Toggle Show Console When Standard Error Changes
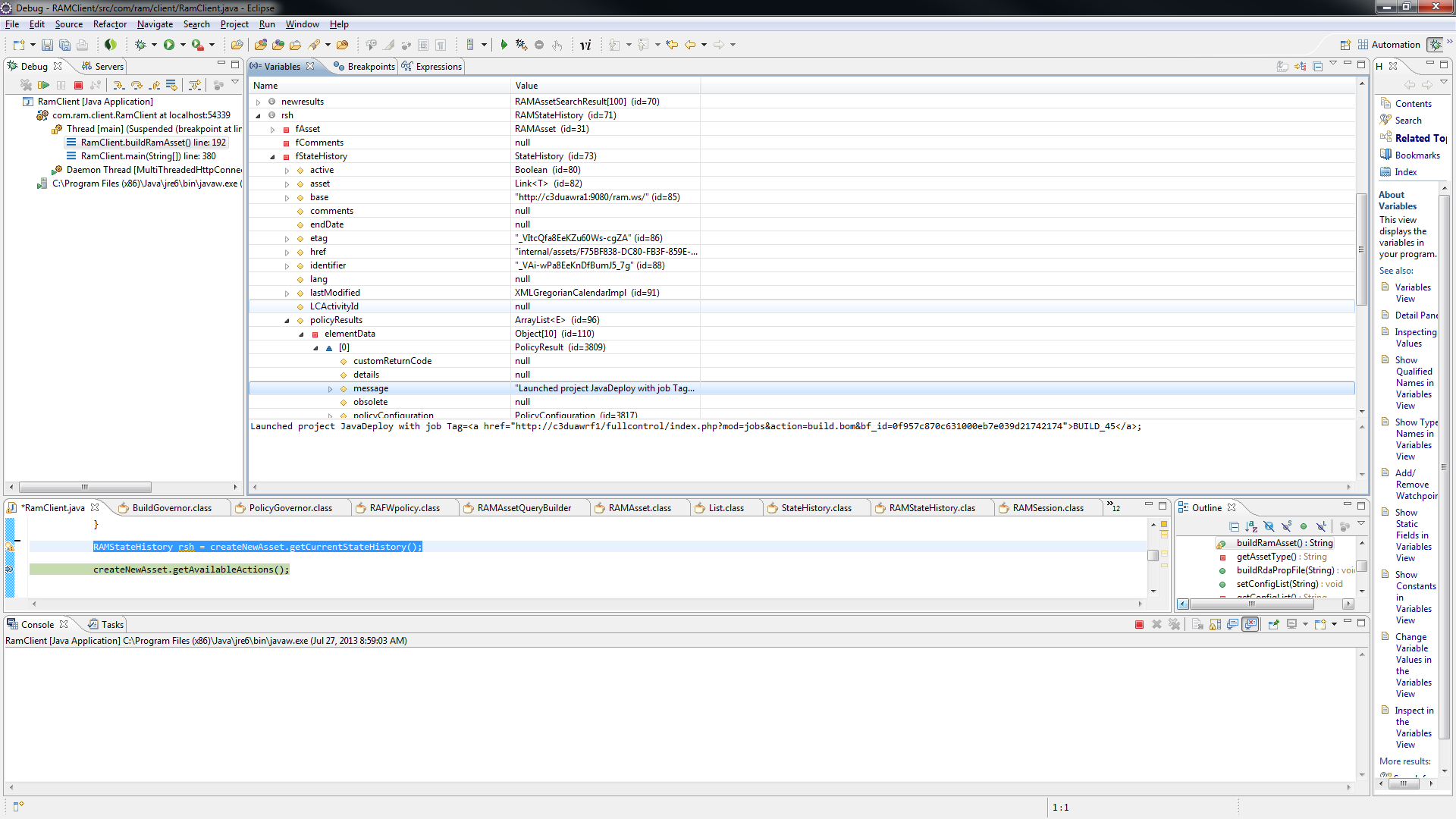This screenshot has width=1456, height=819. point(1250,625)
